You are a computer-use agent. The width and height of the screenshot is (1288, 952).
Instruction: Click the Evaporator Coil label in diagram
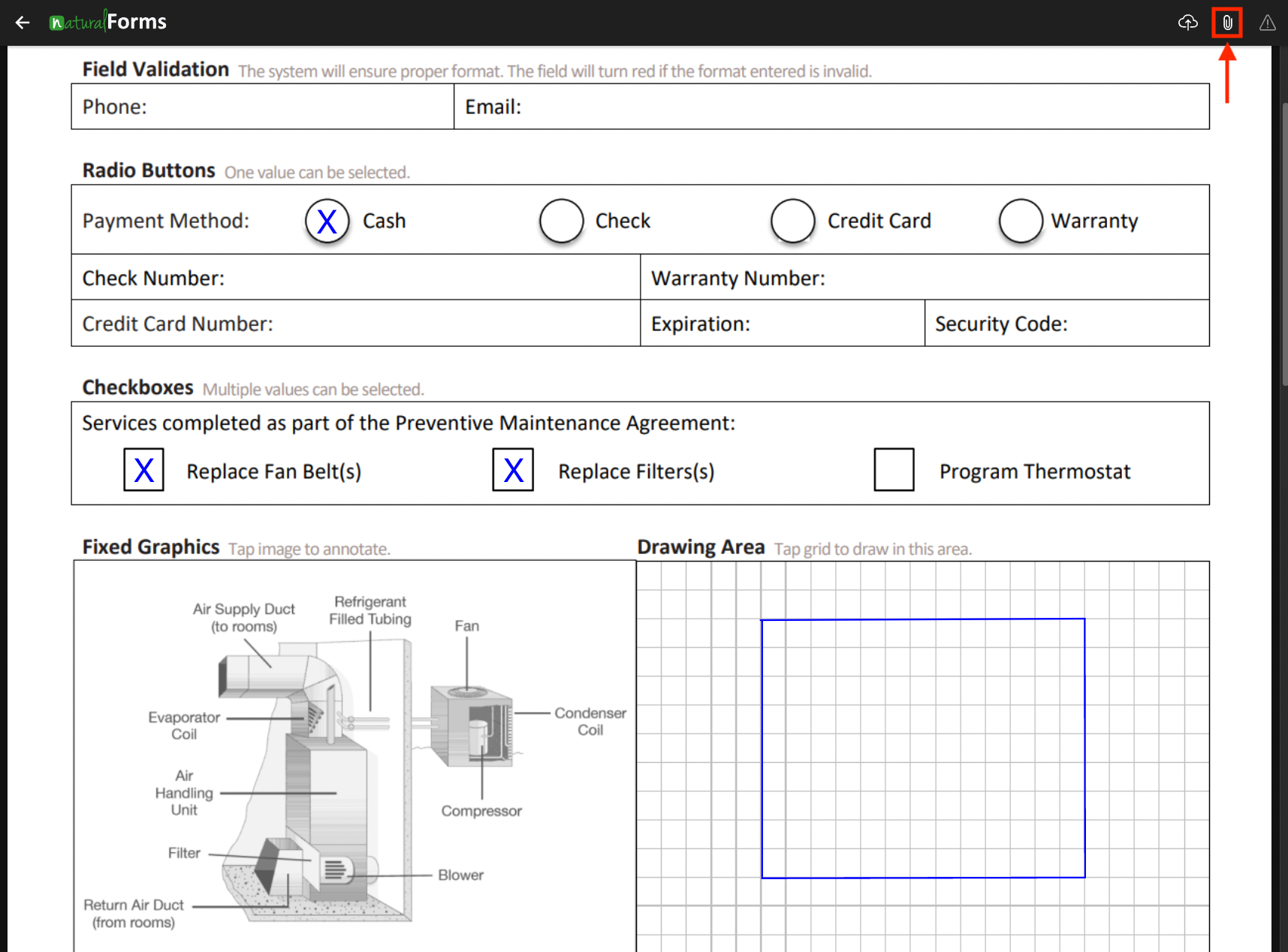(x=184, y=725)
